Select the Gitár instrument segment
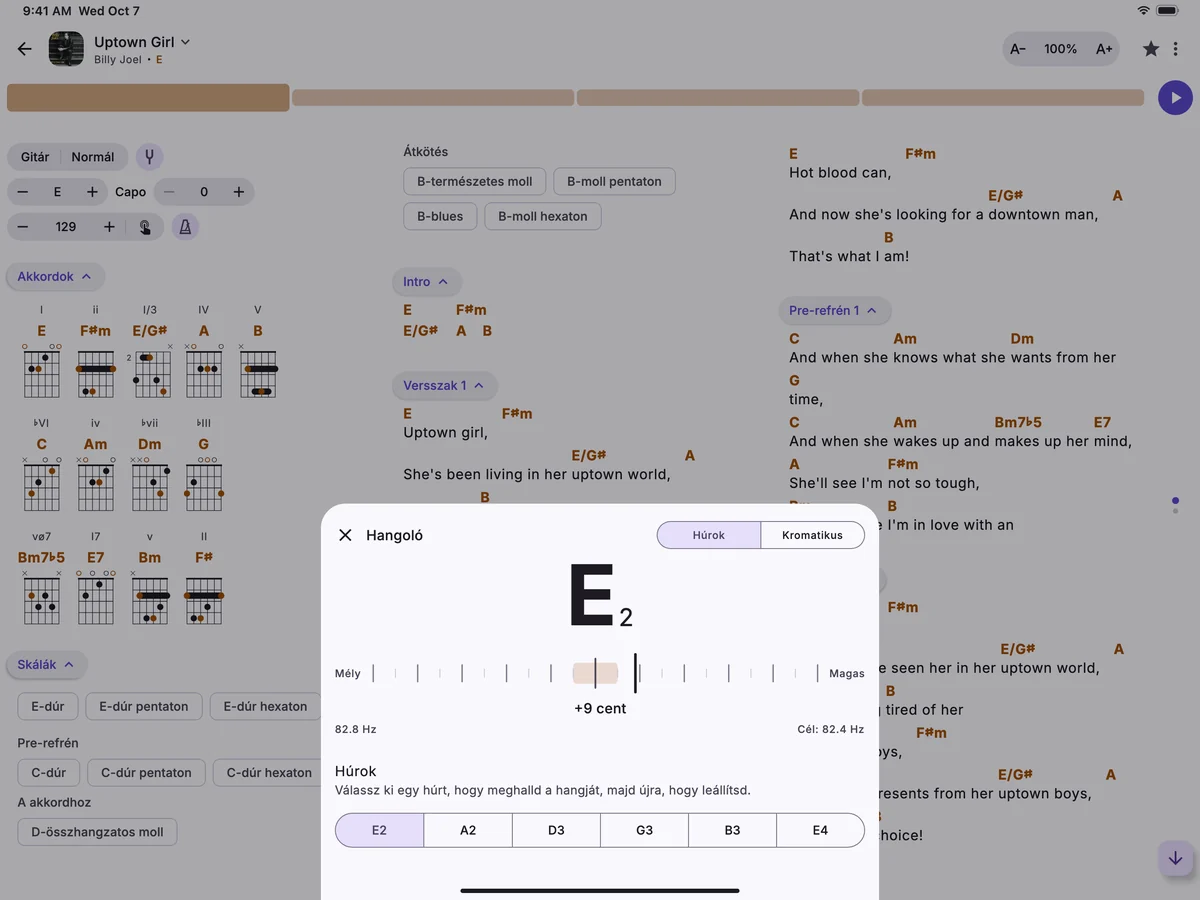 pyautogui.click(x=35, y=157)
